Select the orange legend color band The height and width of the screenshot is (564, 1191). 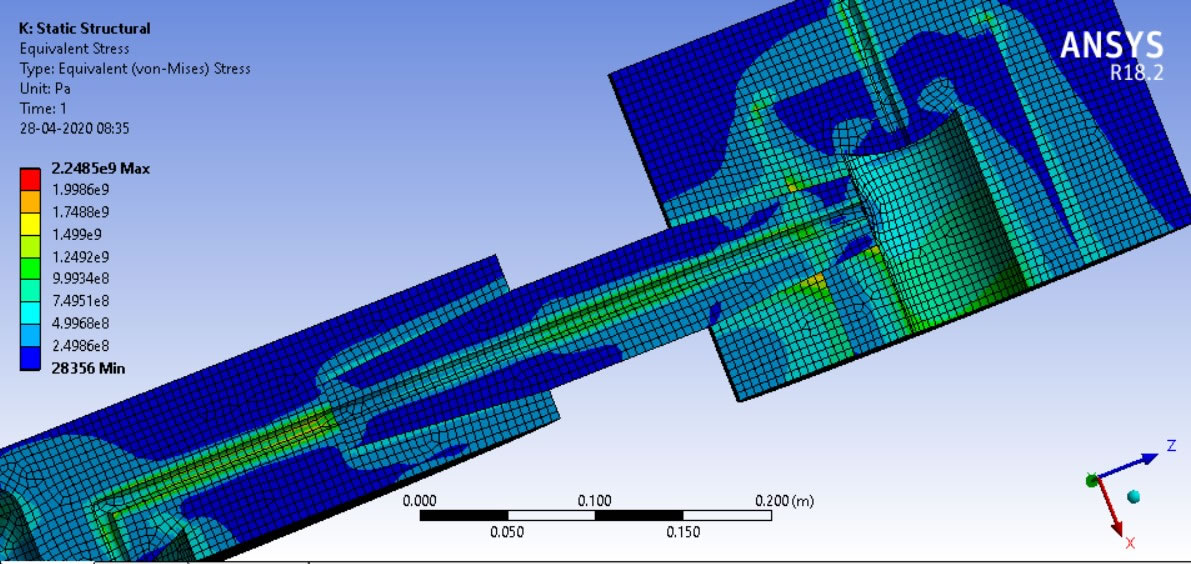30,201
